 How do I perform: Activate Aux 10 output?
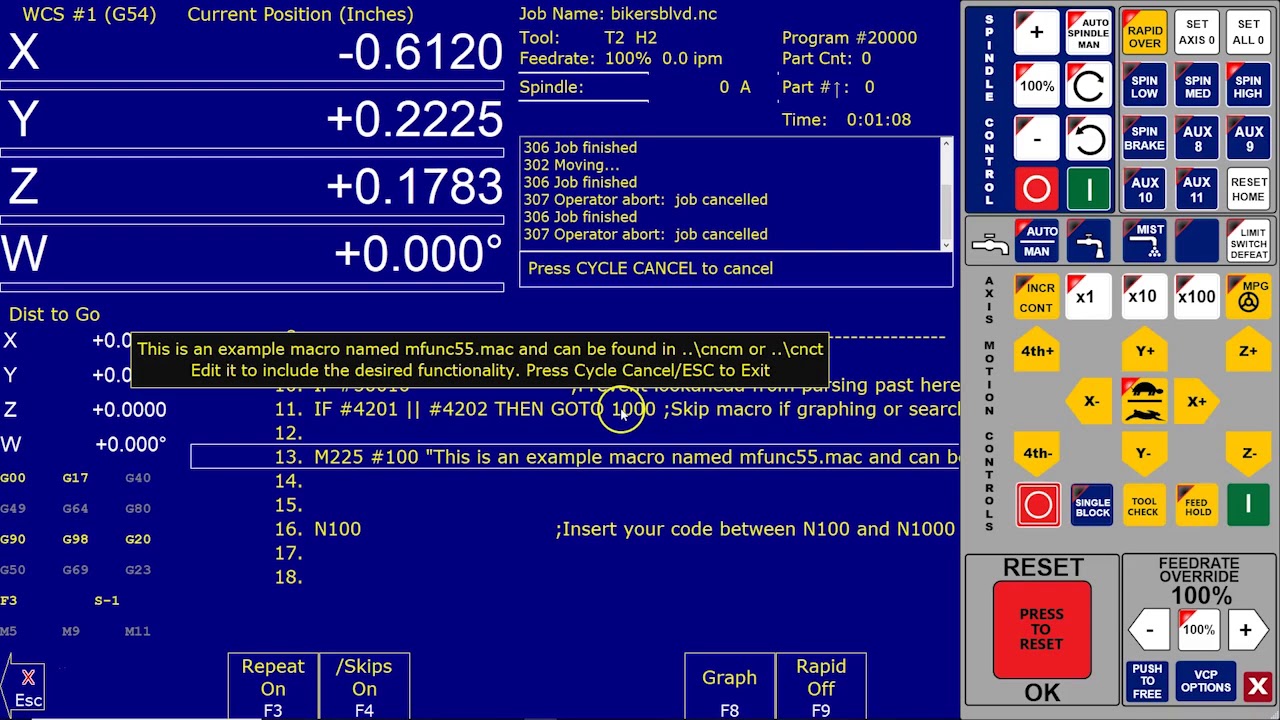point(1145,189)
